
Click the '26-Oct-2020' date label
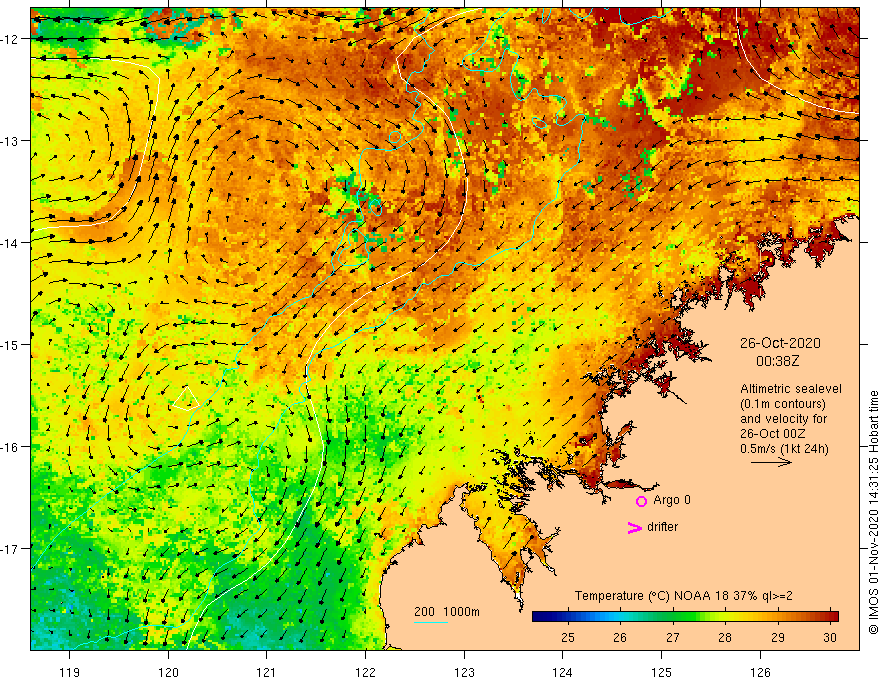pos(780,343)
